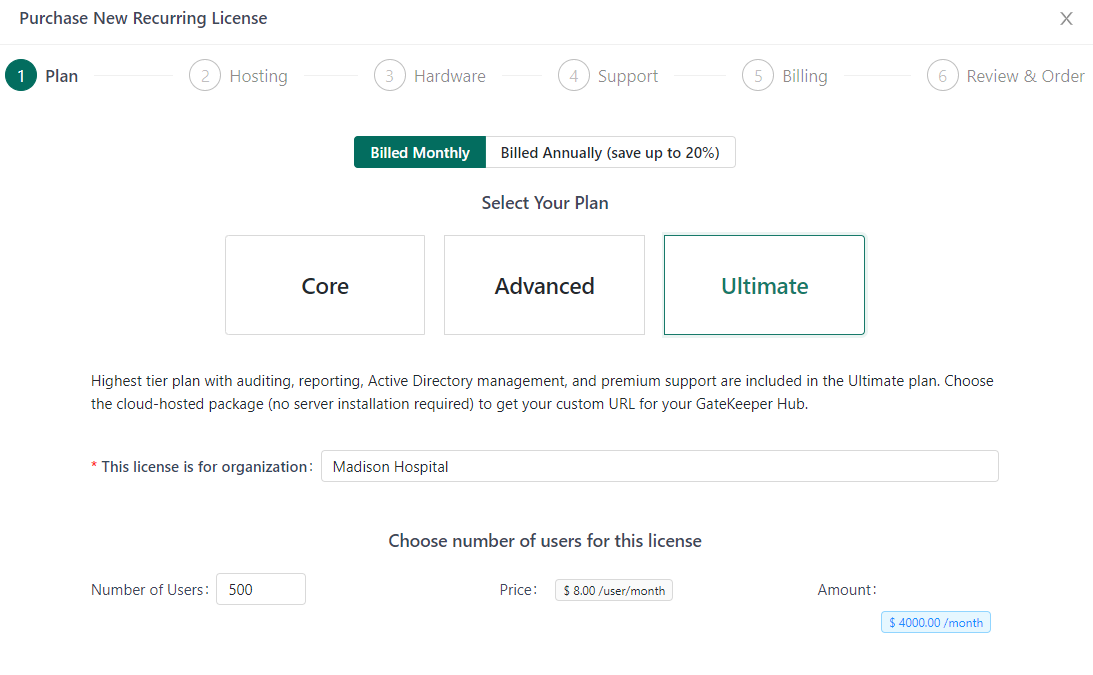Click the step 3 circle beside Hardware

point(389,76)
